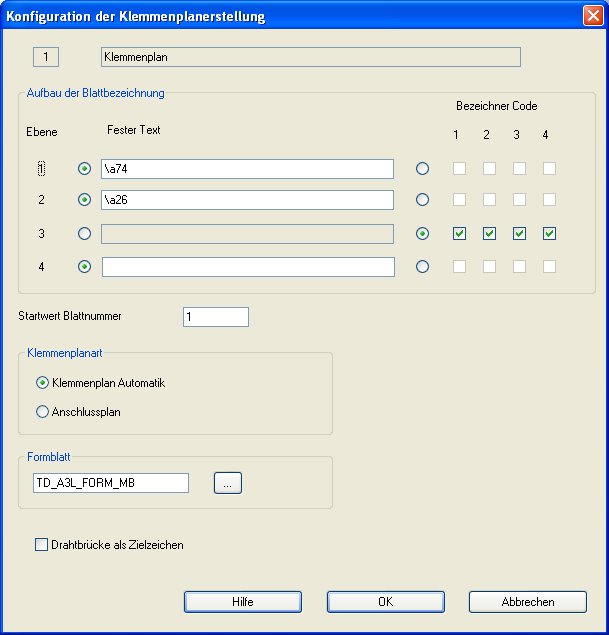Select Bezeichner Code radio for Ebene 3

pos(422,234)
